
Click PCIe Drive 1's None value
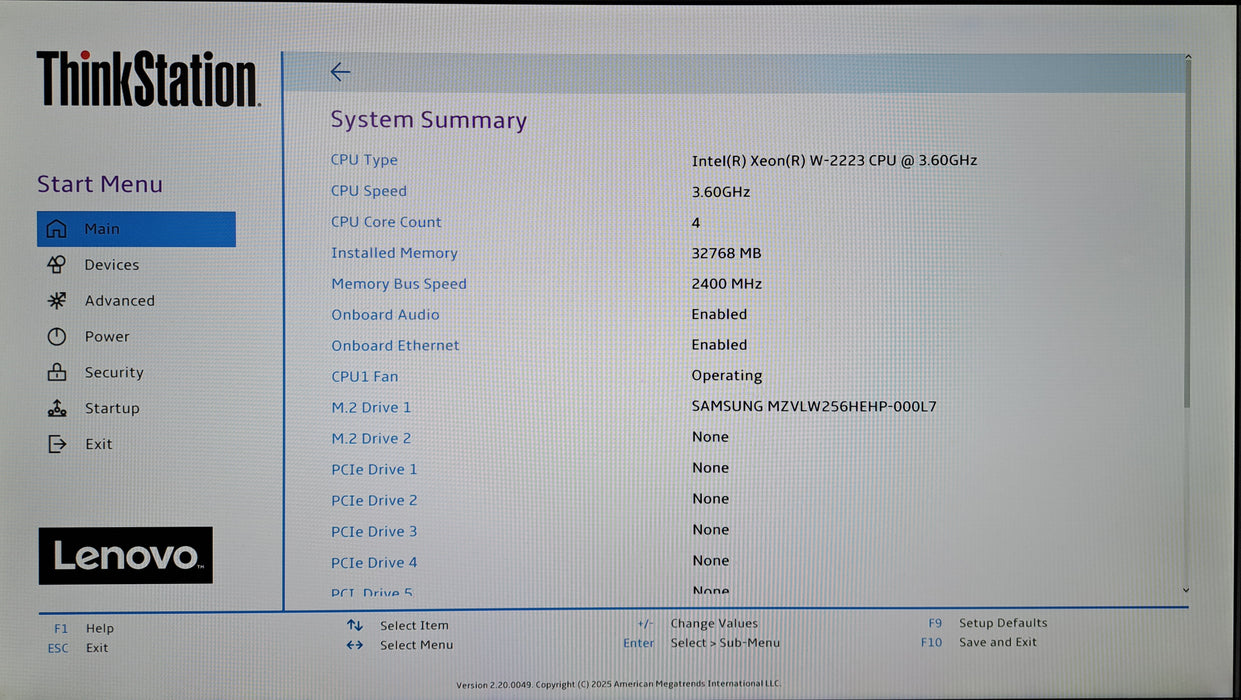pos(710,468)
